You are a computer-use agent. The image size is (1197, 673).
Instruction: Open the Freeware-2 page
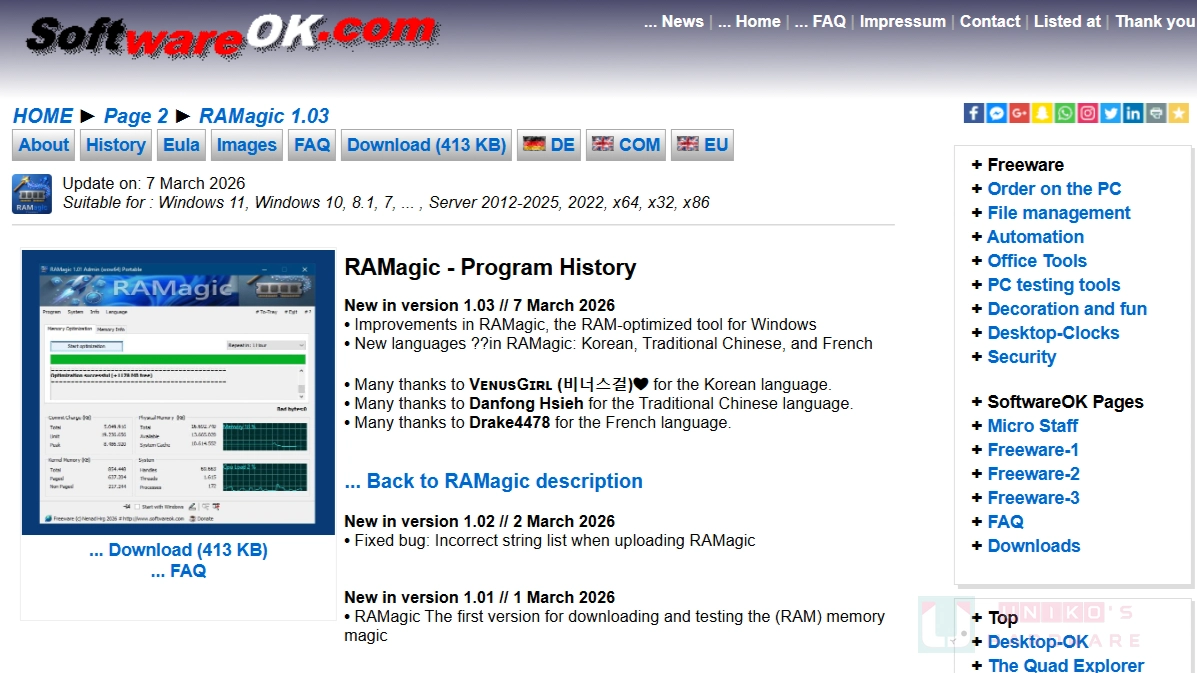tap(1034, 474)
